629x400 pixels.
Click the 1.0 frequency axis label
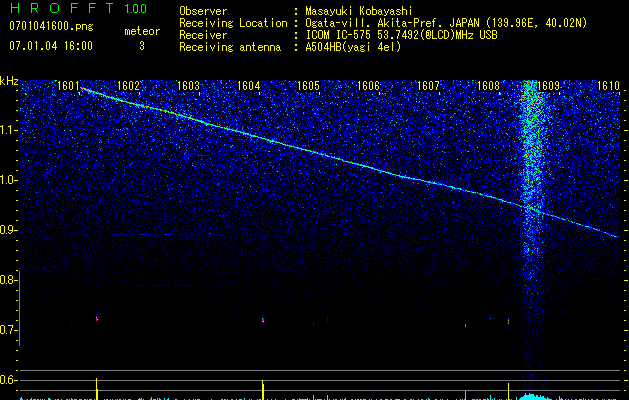tap(8, 180)
